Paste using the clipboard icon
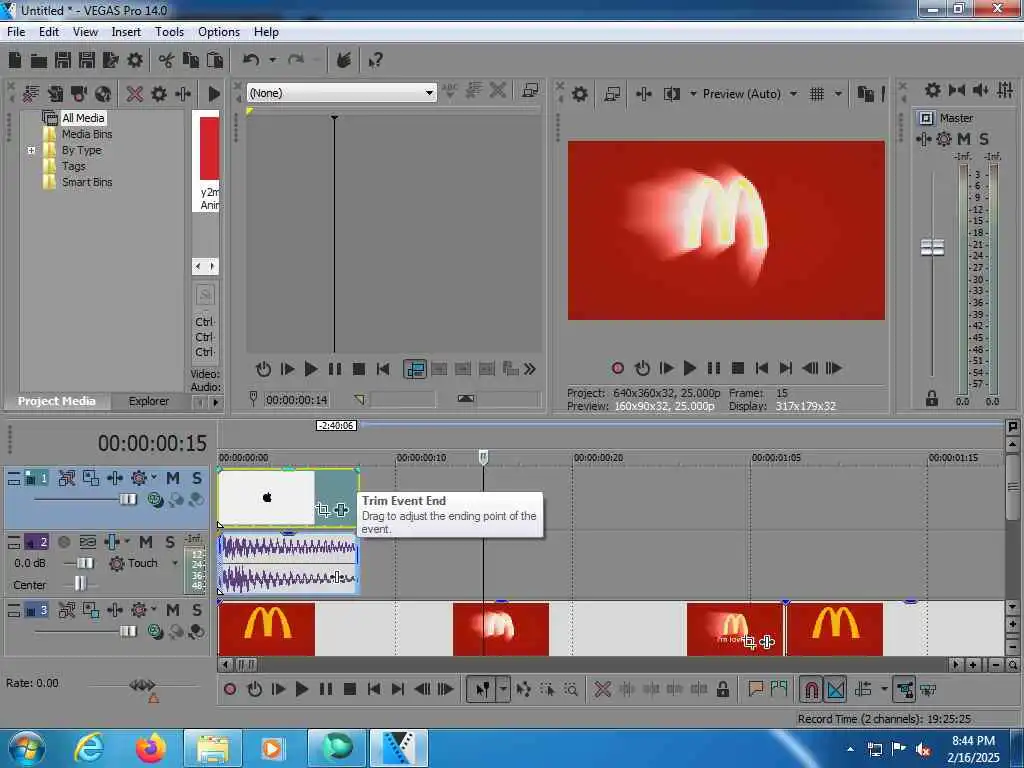 click(x=215, y=61)
